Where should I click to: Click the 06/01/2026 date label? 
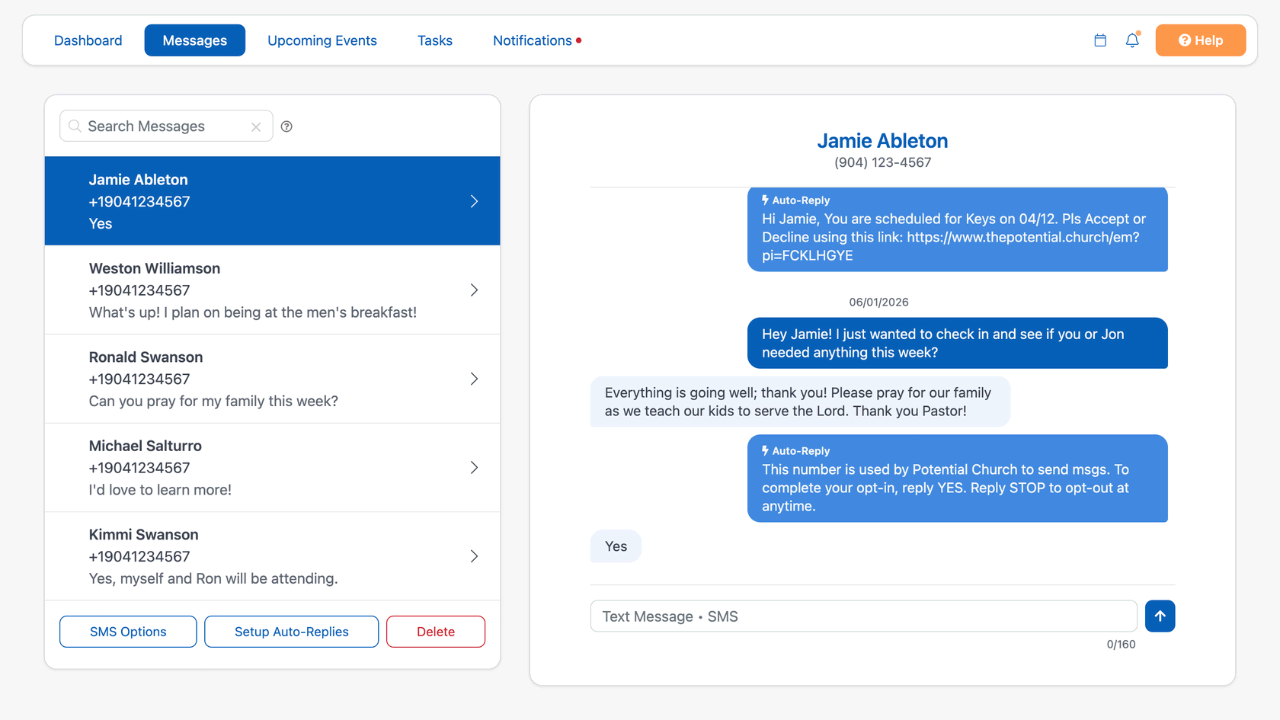click(879, 302)
